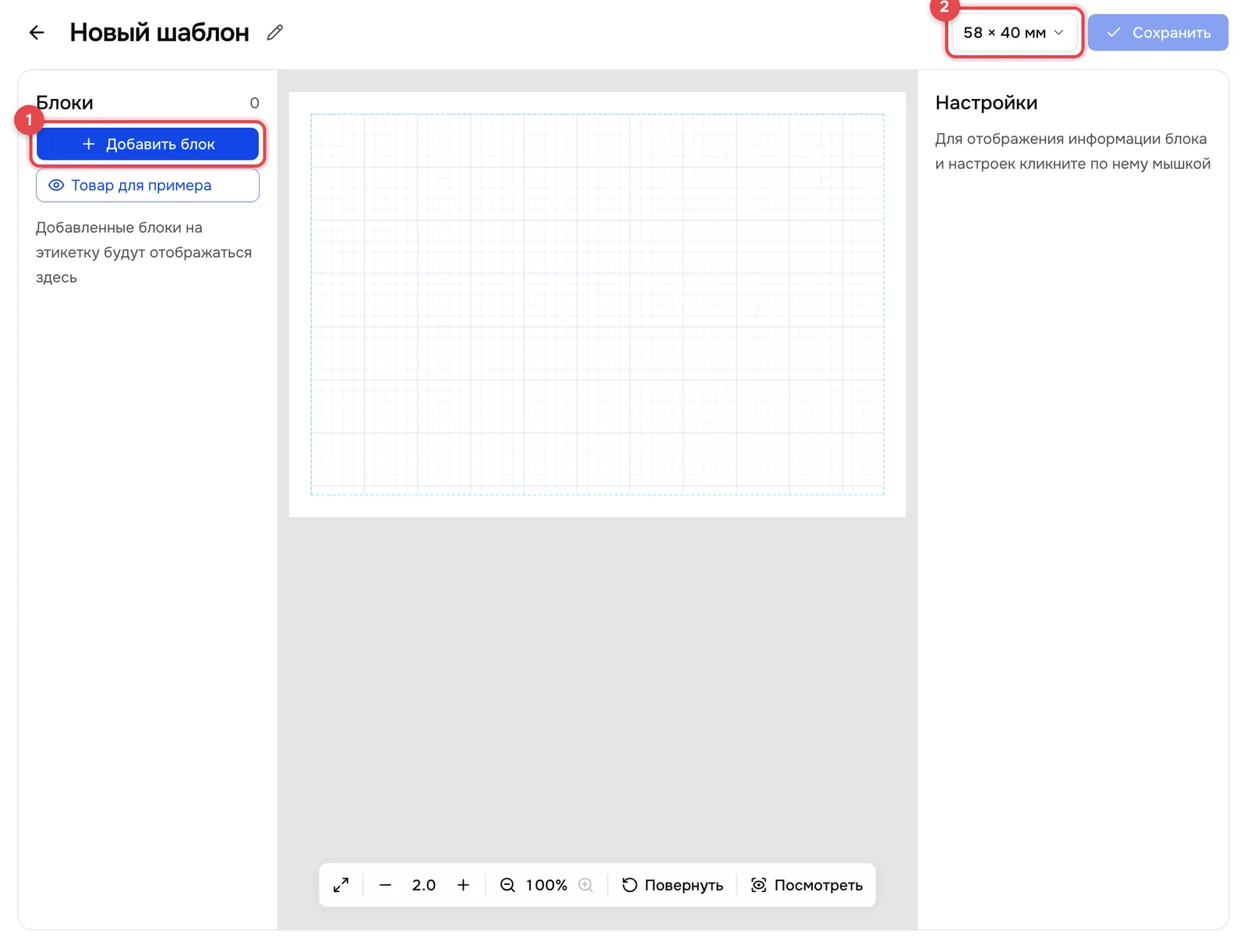
Task: Click the Настройки heading
Action: [x=986, y=103]
